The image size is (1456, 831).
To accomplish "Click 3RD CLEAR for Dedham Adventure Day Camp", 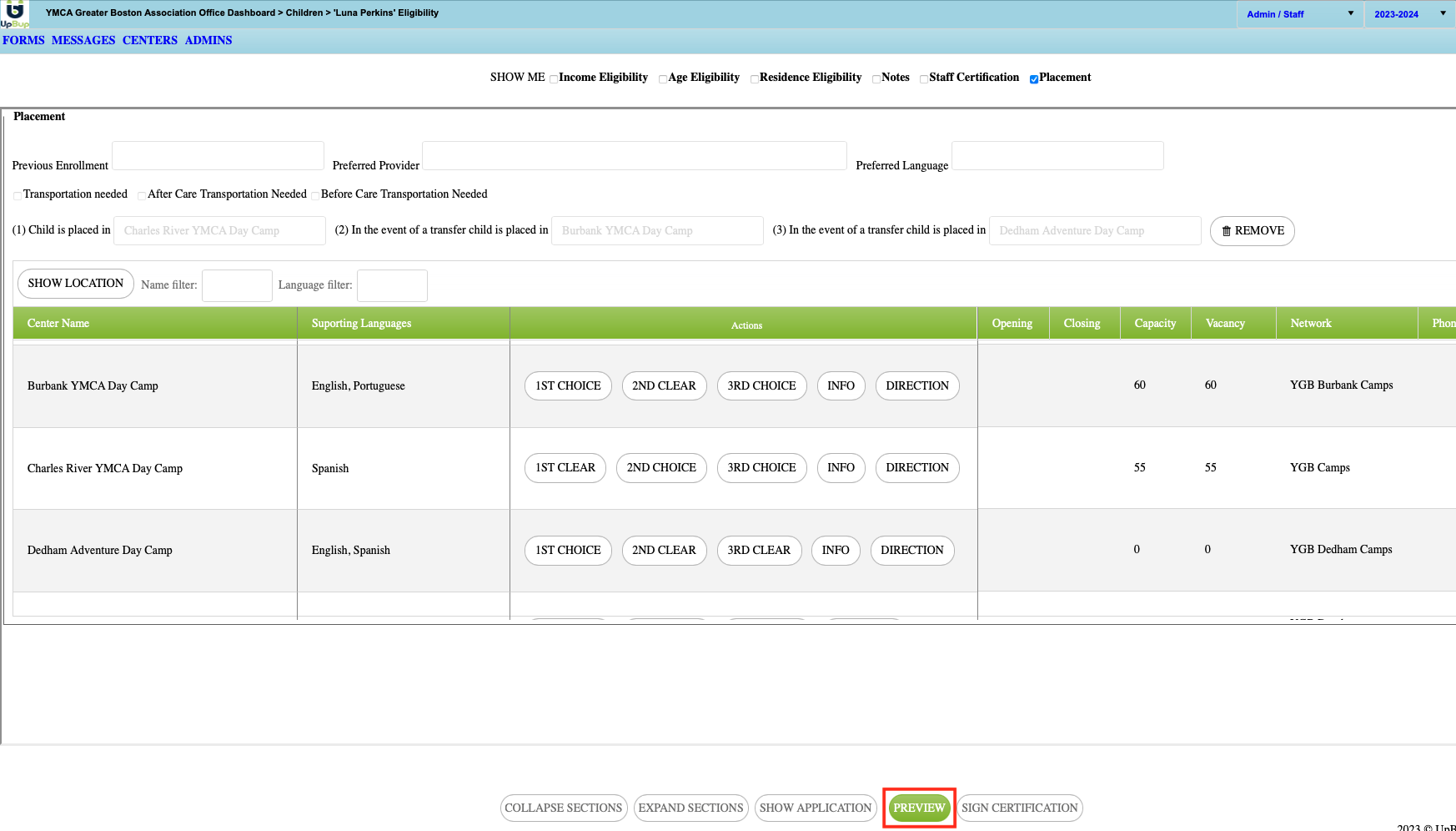I will pyautogui.click(x=759, y=551).
